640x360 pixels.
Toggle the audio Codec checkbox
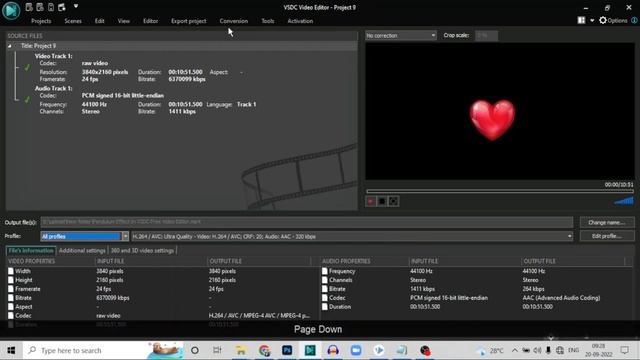point(324,298)
